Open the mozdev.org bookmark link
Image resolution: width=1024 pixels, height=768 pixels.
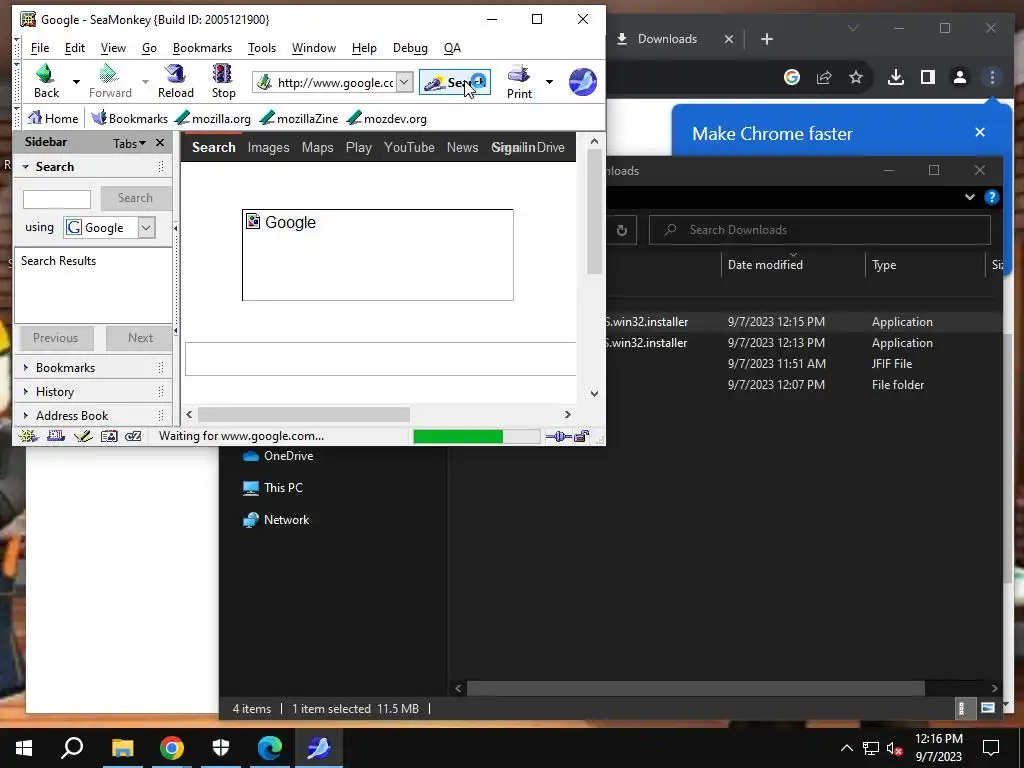[386, 118]
